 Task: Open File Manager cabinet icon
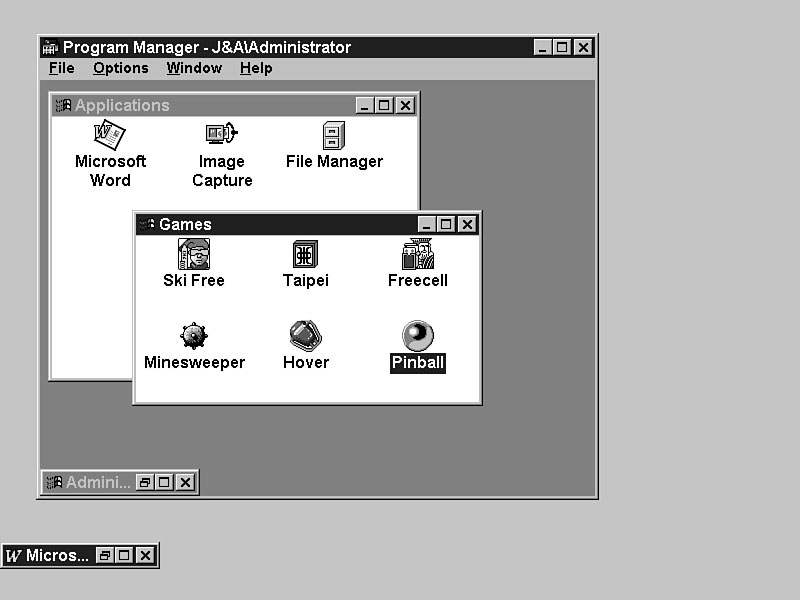coord(334,135)
